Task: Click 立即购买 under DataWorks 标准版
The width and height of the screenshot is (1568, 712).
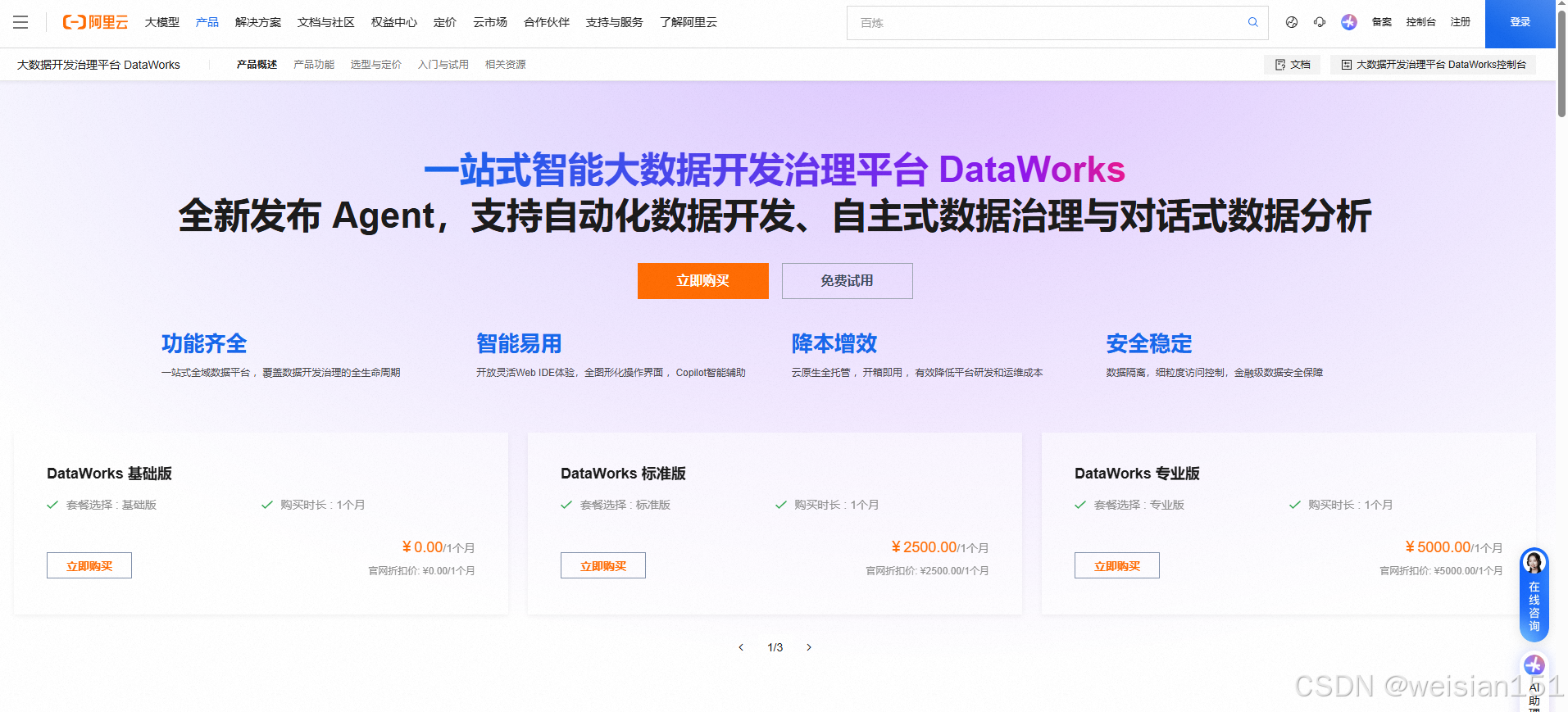Action: [603, 565]
